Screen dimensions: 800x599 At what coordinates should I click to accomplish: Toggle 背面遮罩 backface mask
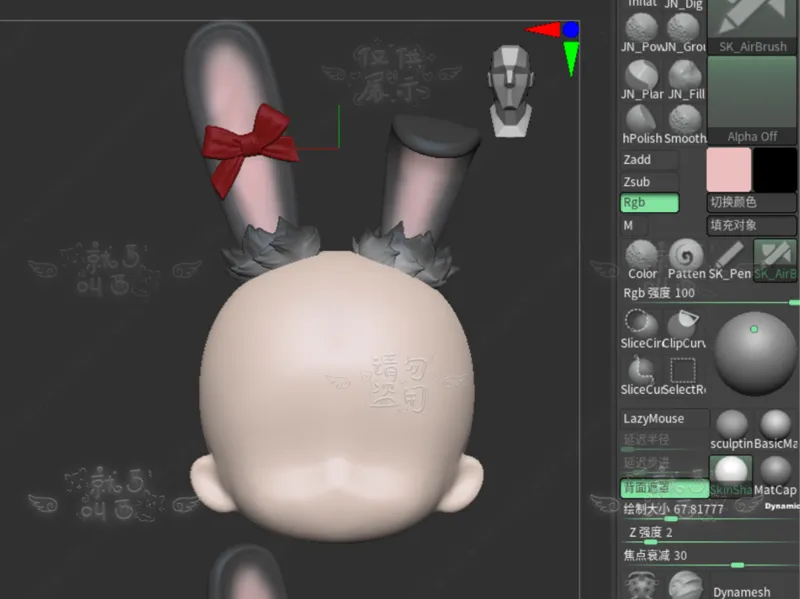[x=665, y=488]
